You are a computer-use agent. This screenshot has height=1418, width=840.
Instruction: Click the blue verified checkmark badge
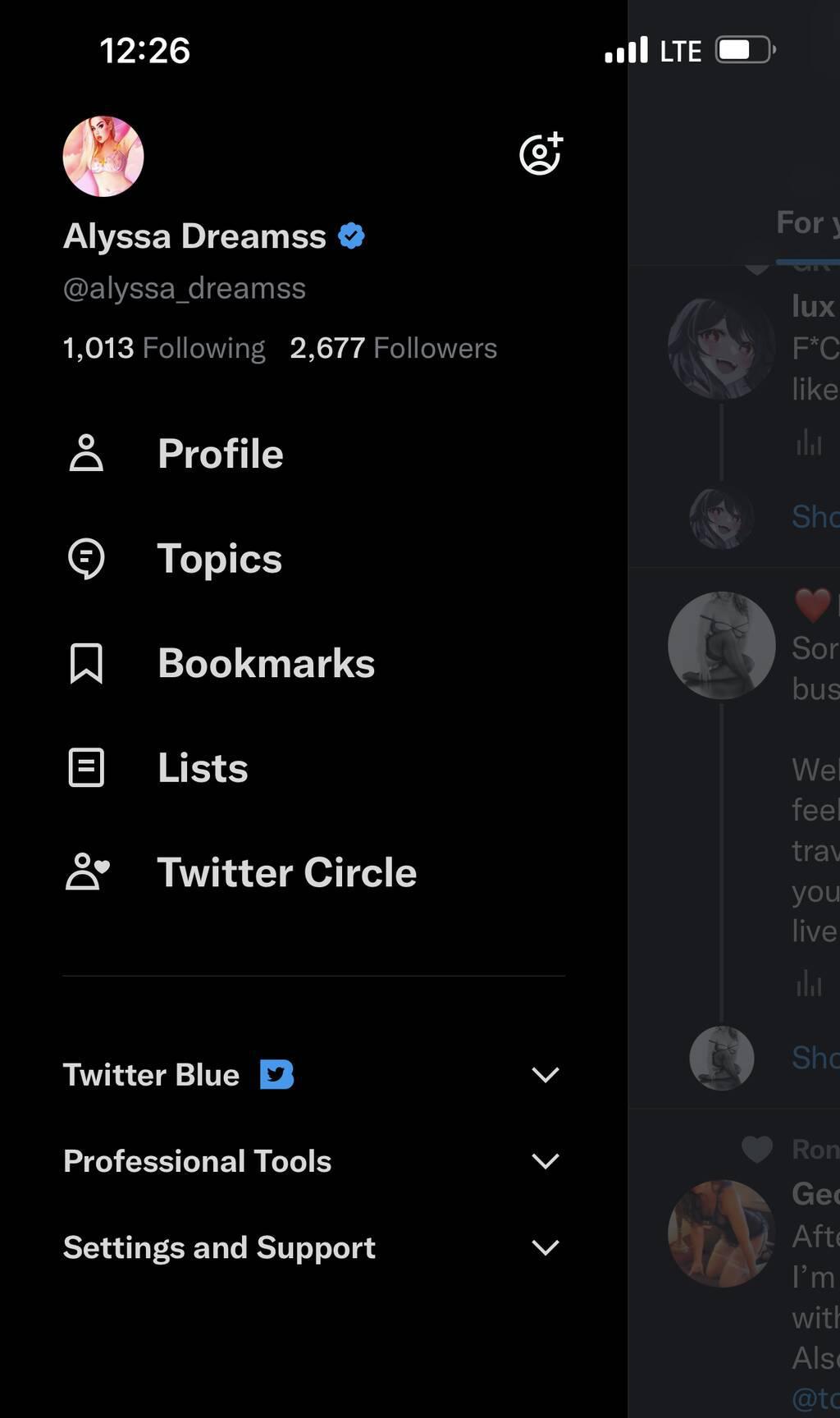(x=351, y=236)
